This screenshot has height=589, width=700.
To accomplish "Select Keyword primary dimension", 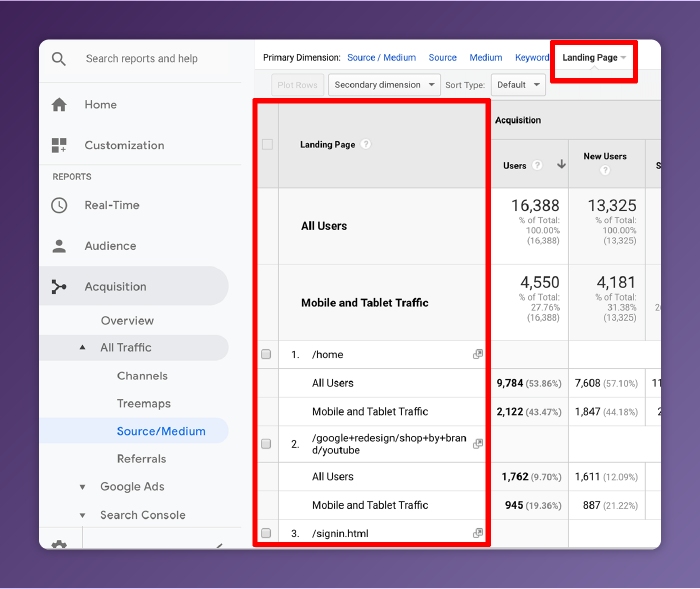I will [x=532, y=58].
